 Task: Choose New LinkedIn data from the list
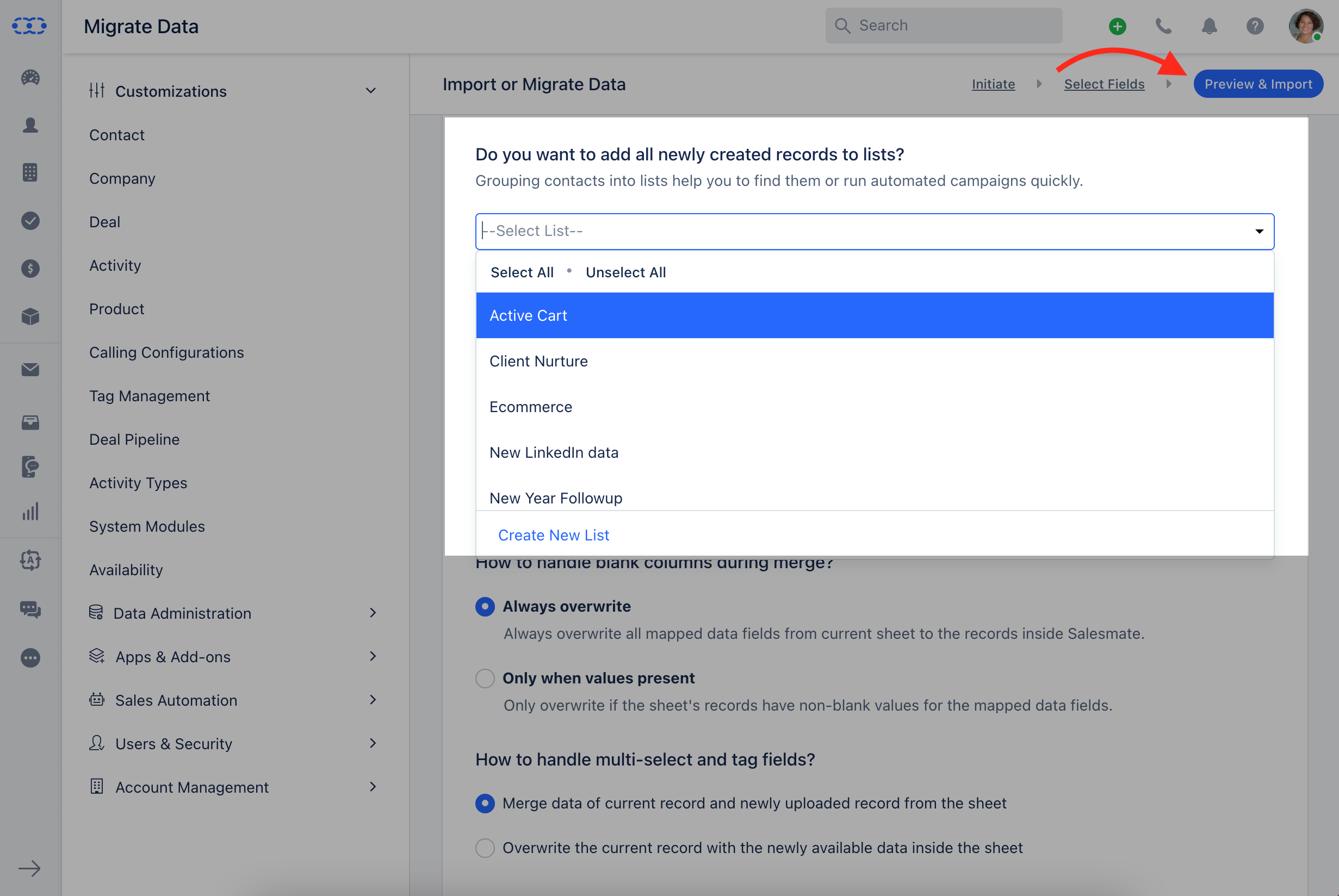875,452
